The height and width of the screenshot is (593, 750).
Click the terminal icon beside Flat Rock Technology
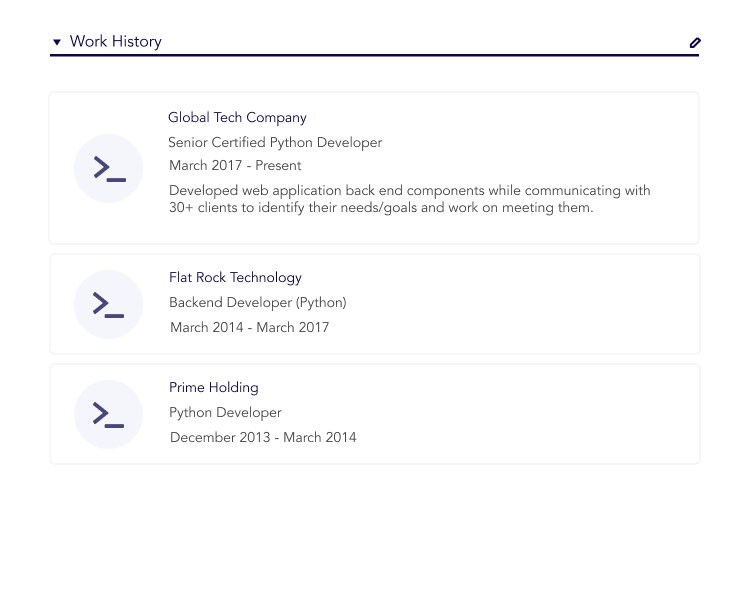click(108, 304)
